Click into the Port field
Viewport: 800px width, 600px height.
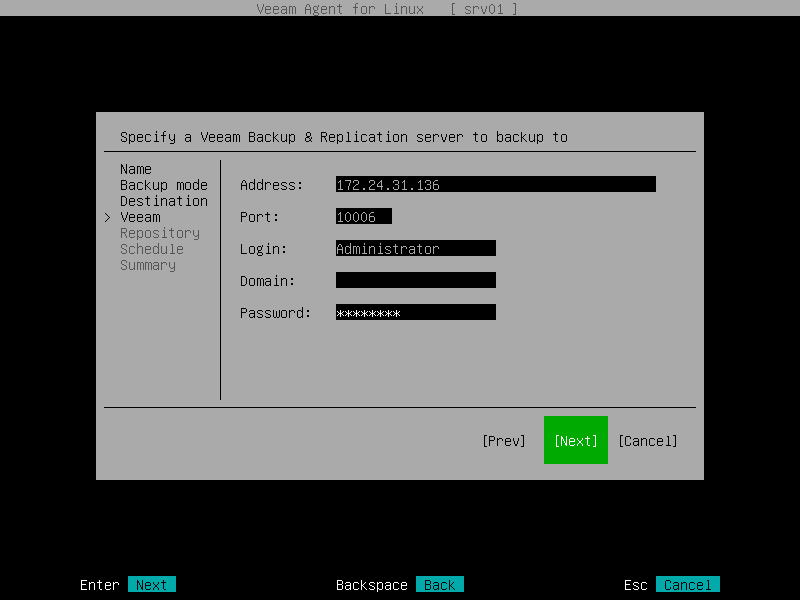363,216
